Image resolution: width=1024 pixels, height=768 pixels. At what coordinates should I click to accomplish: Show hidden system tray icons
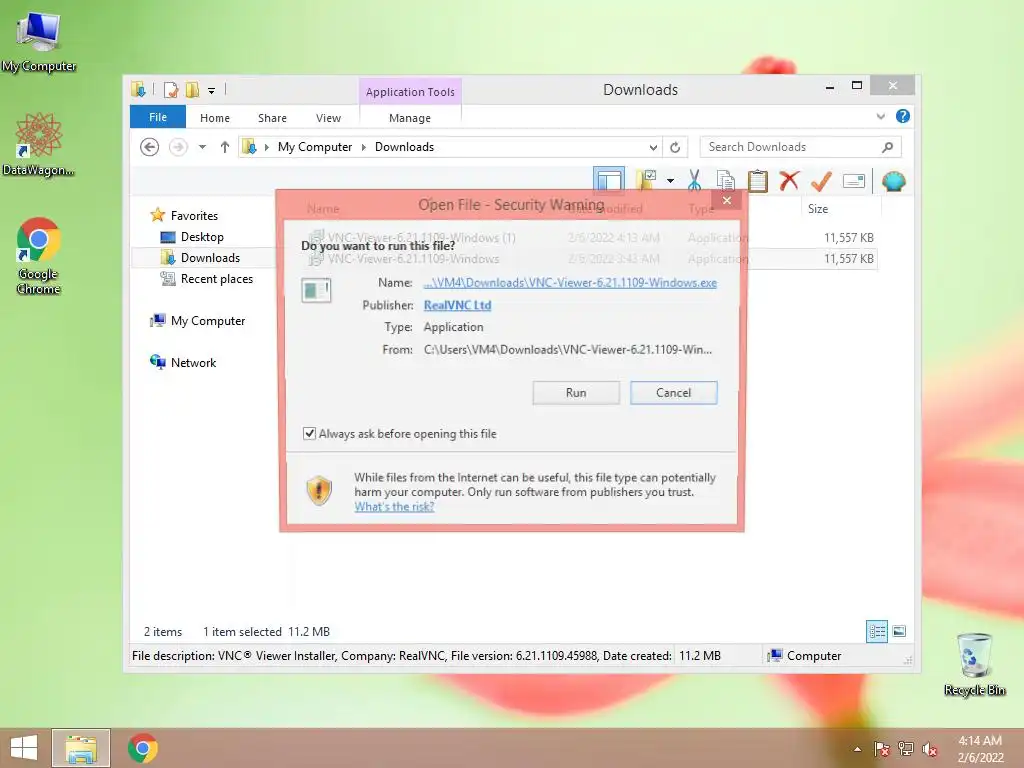[x=857, y=749]
